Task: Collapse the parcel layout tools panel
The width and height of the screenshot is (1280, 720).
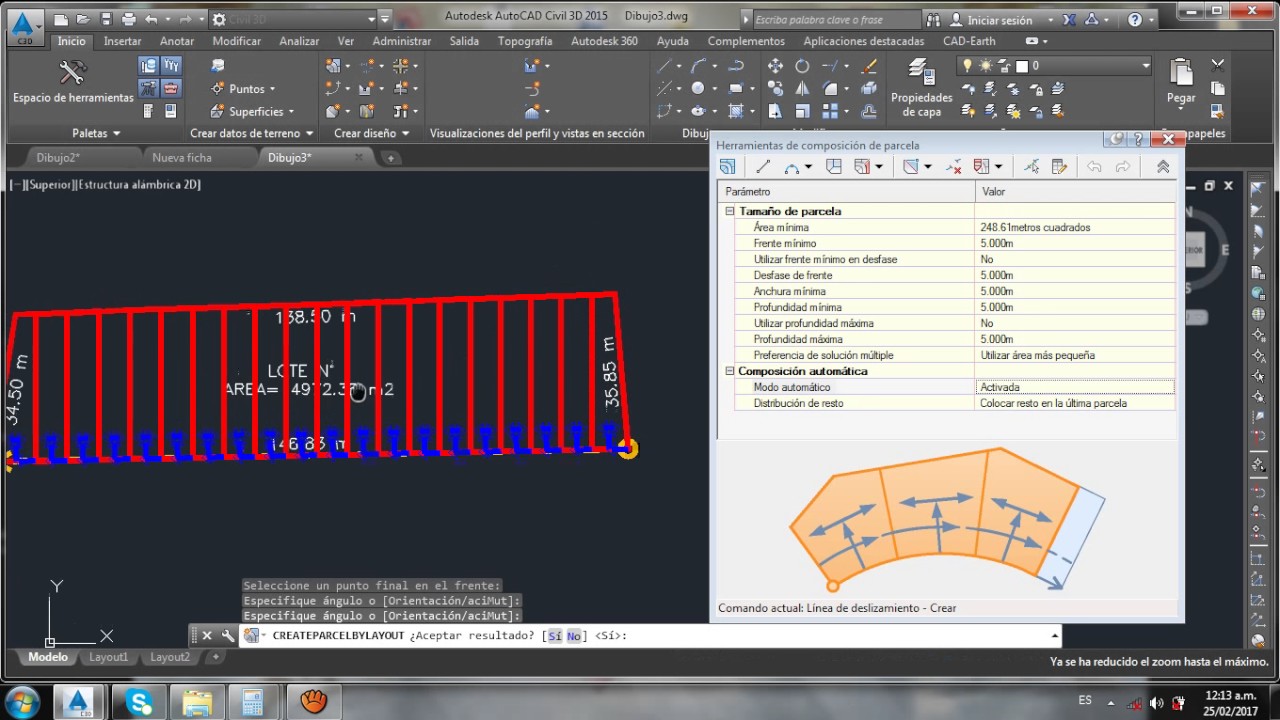Action: [1163, 167]
